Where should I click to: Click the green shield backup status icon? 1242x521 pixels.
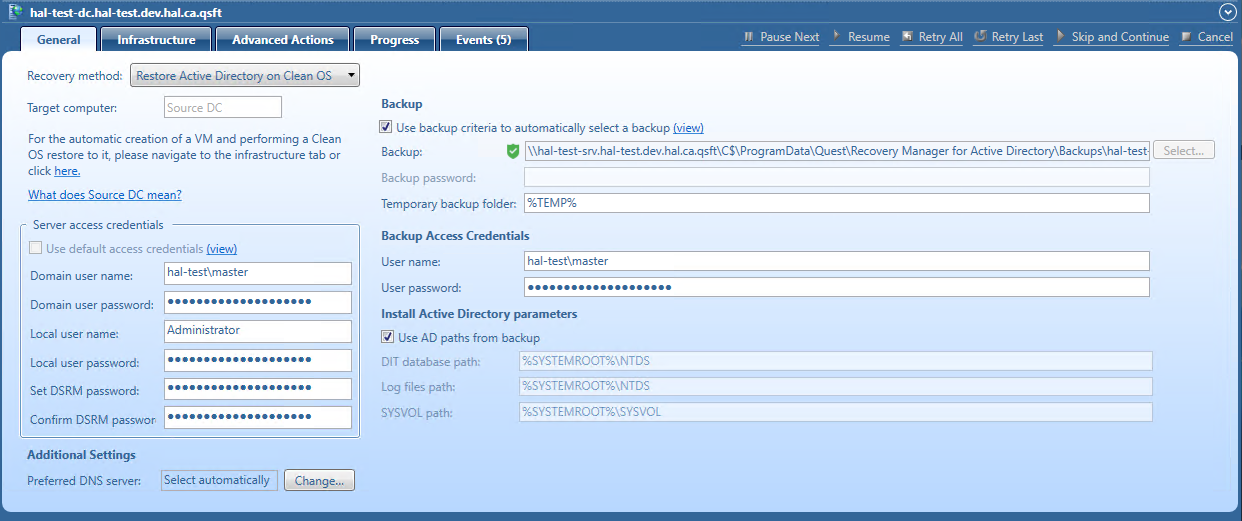(513, 151)
